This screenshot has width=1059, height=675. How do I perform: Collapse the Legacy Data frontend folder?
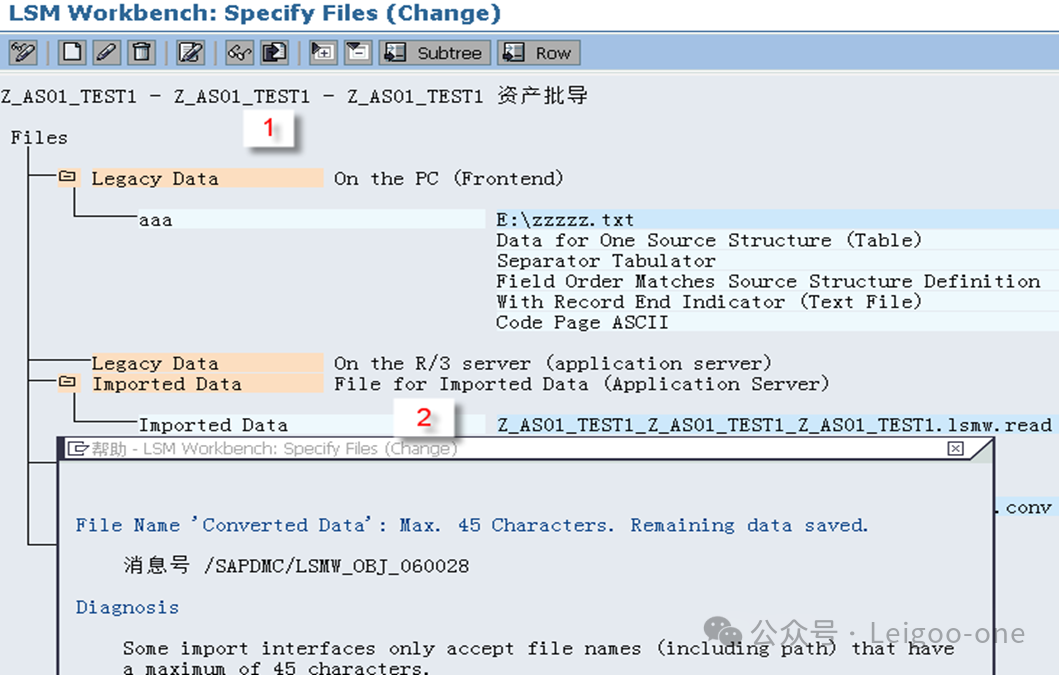(67, 178)
